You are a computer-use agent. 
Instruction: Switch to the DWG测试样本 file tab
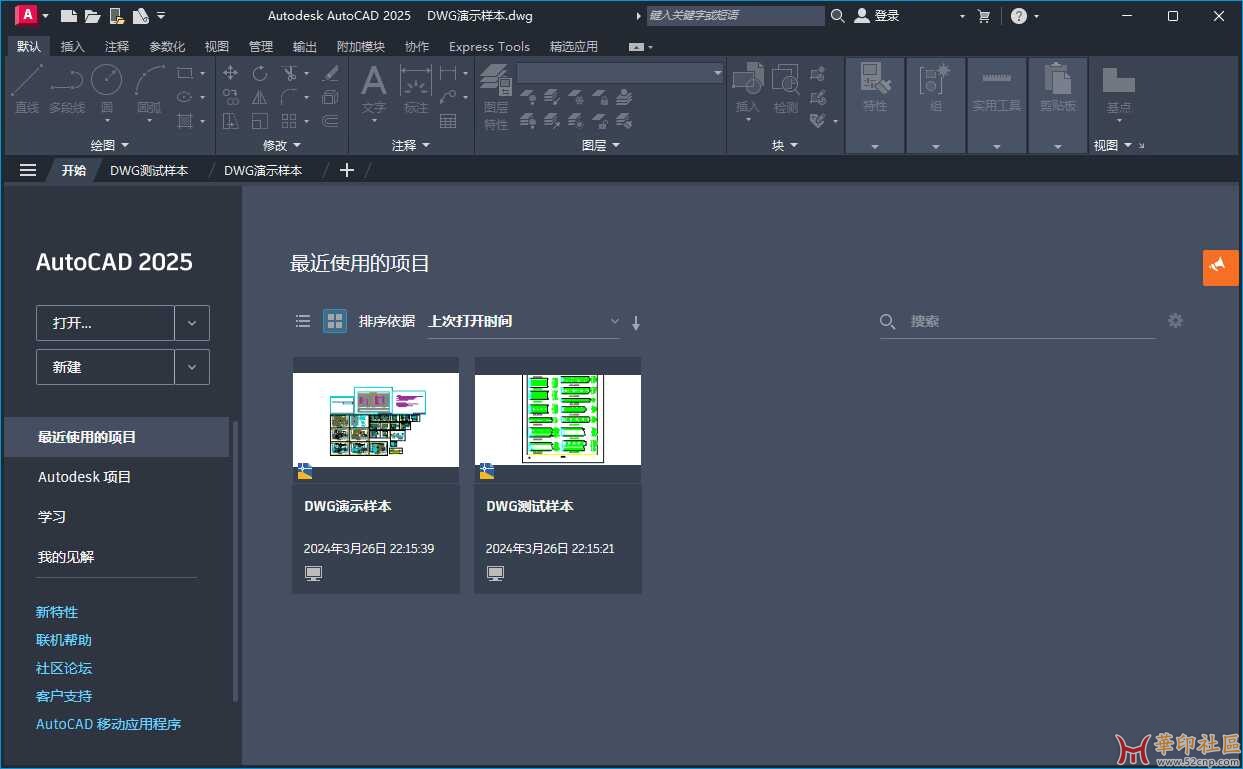tap(149, 170)
